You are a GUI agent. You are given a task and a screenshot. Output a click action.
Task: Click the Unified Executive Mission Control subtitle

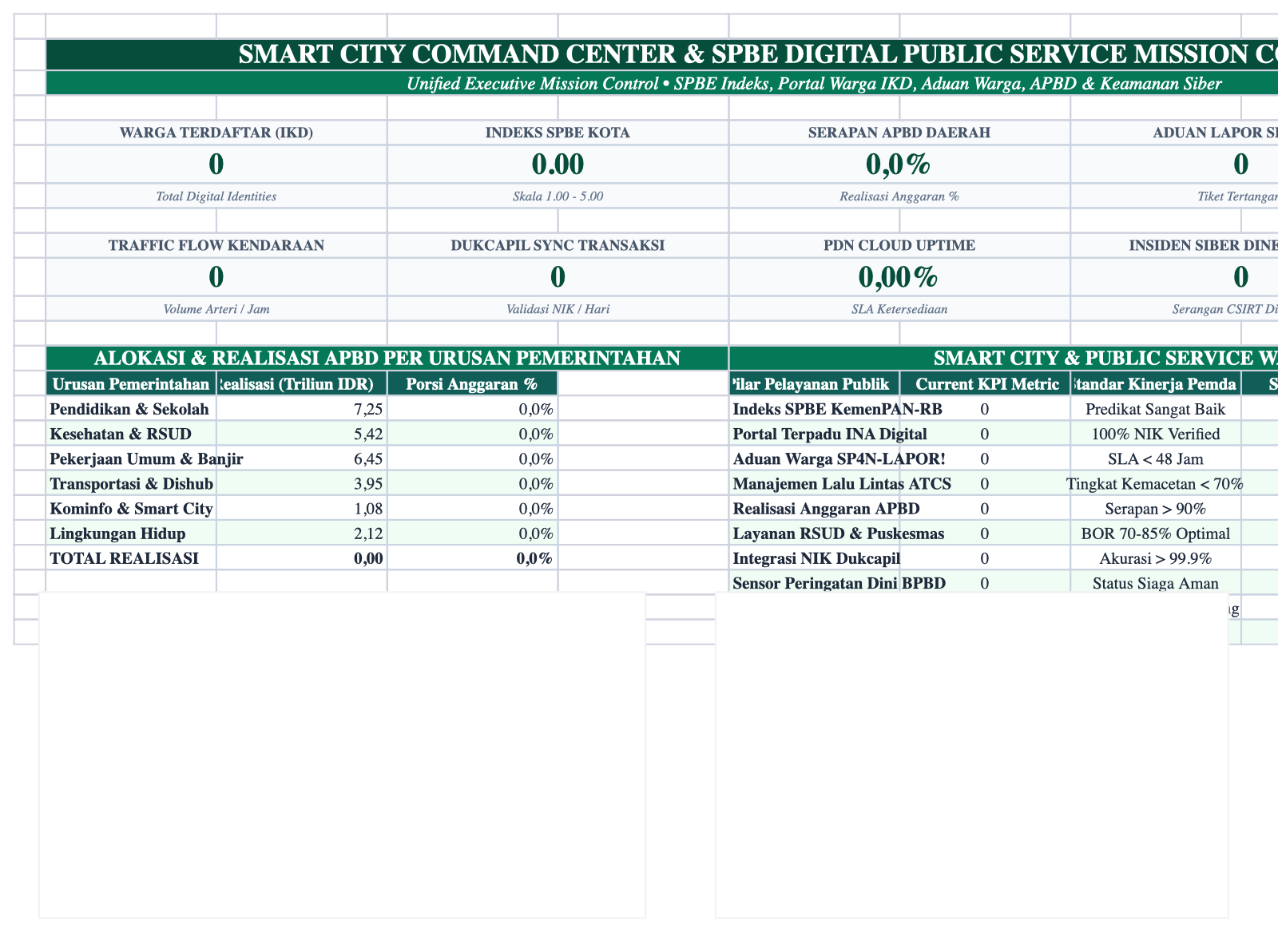click(814, 83)
